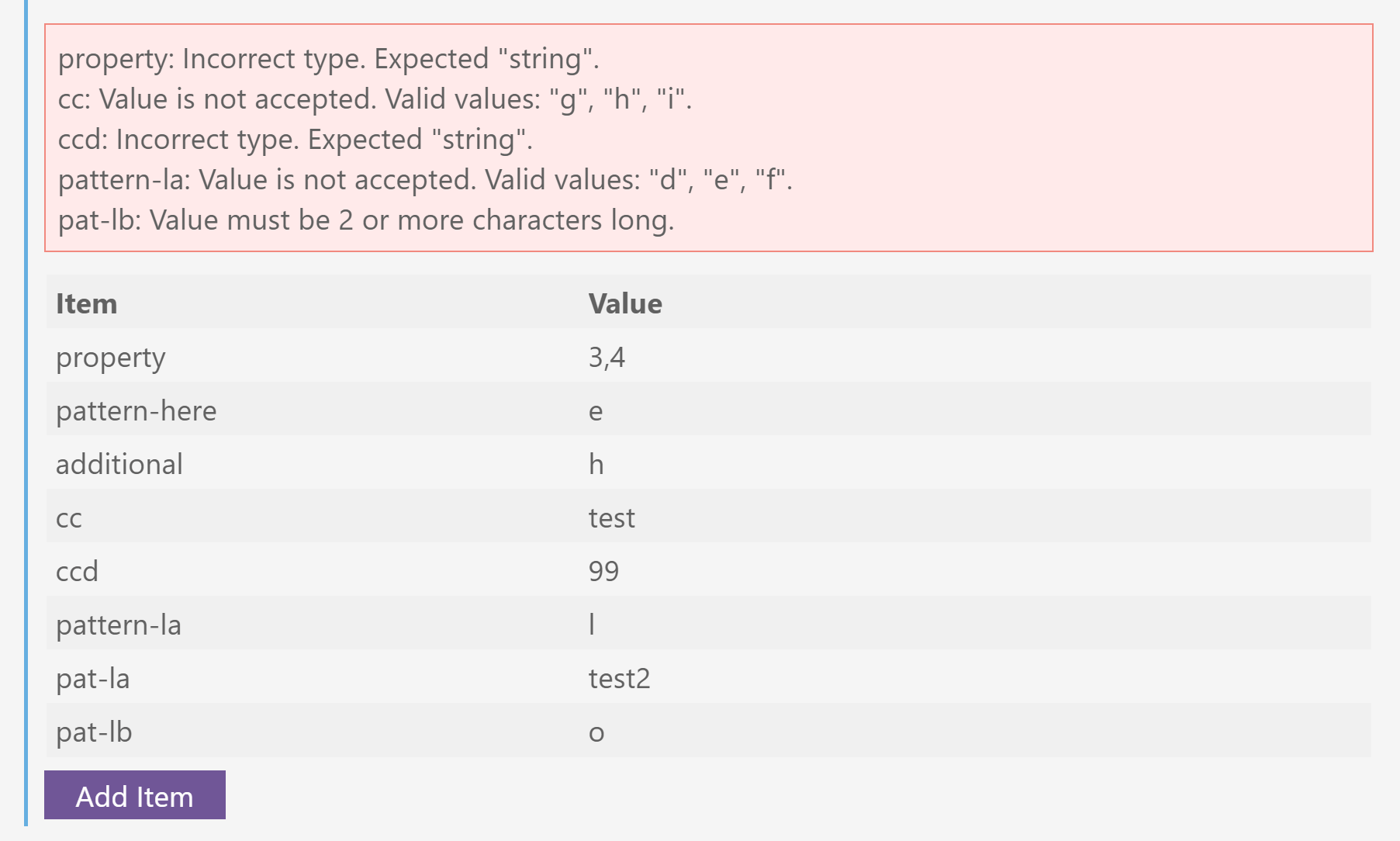Click the value "test" for cc

pyautogui.click(x=611, y=517)
